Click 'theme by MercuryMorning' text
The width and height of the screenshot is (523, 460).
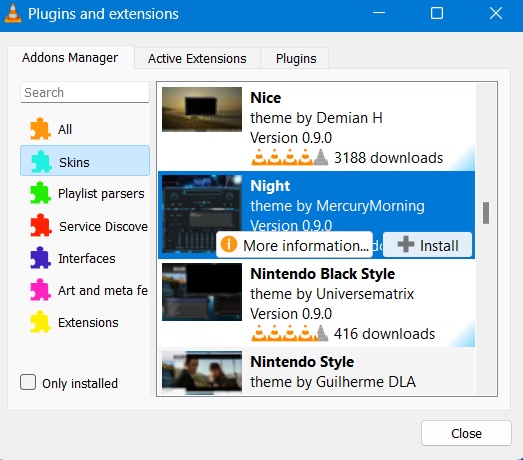coord(338,206)
